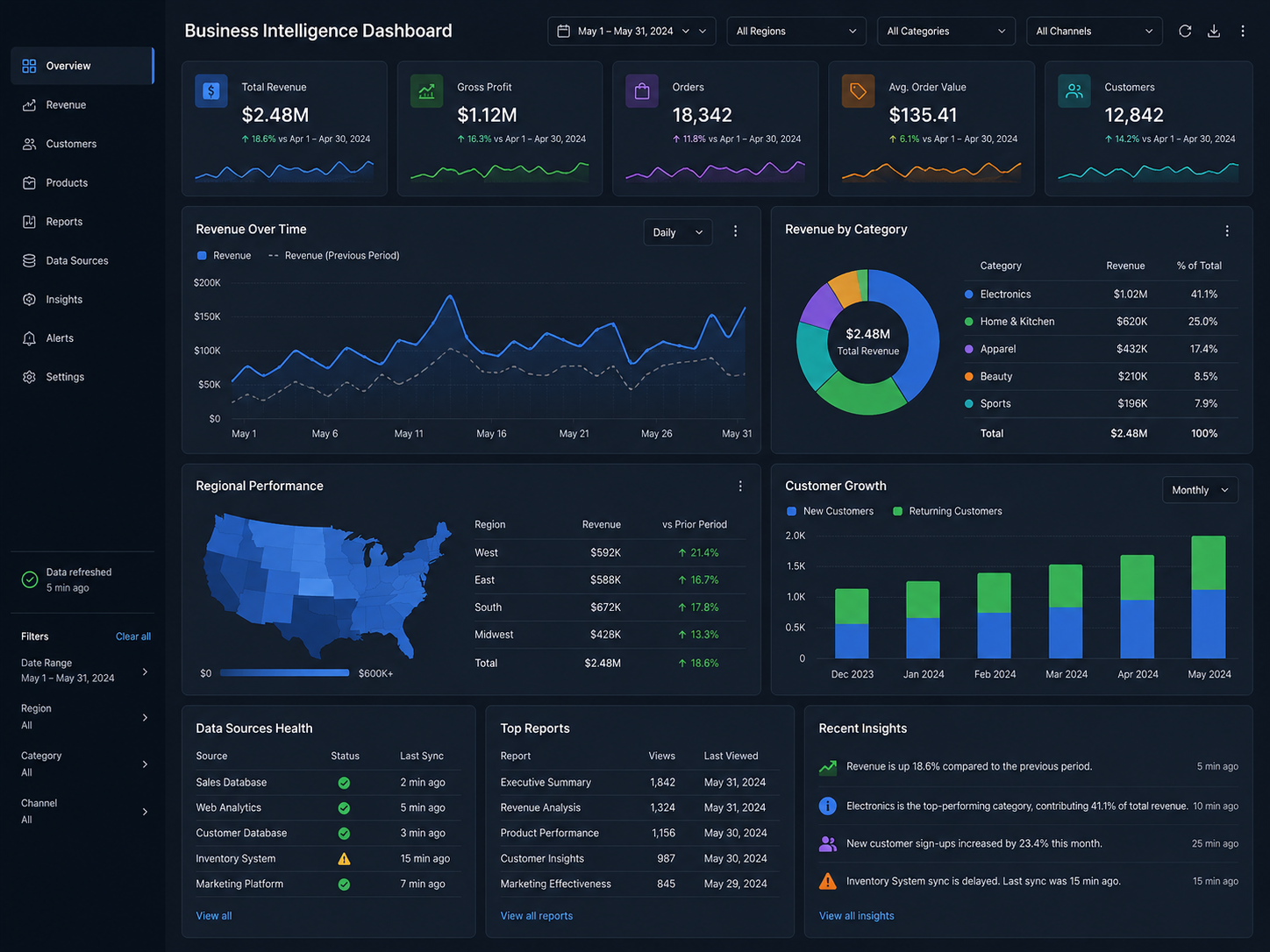Open All Channels dropdown

(1095, 31)
